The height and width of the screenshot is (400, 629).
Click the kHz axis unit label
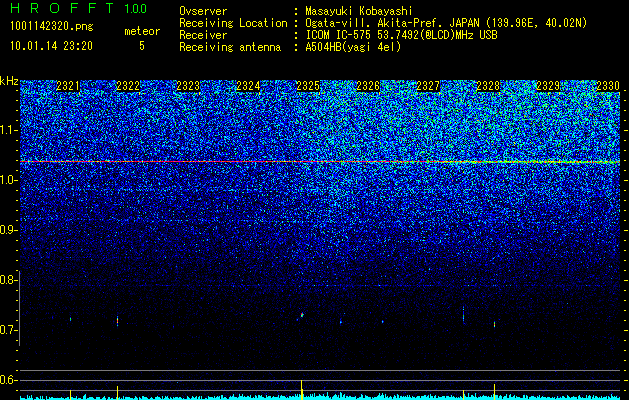(9, 81)
